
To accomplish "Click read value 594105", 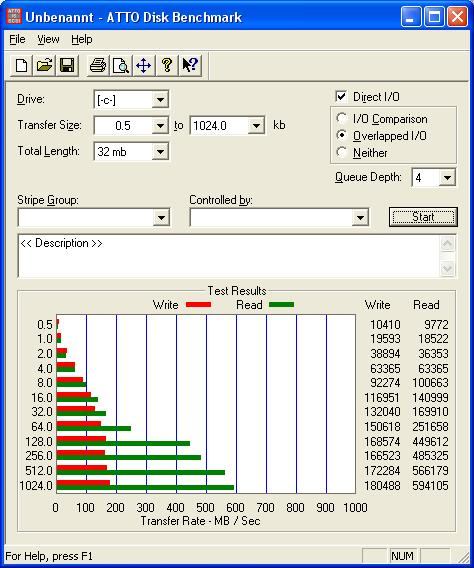I will (x=430, y=485).
